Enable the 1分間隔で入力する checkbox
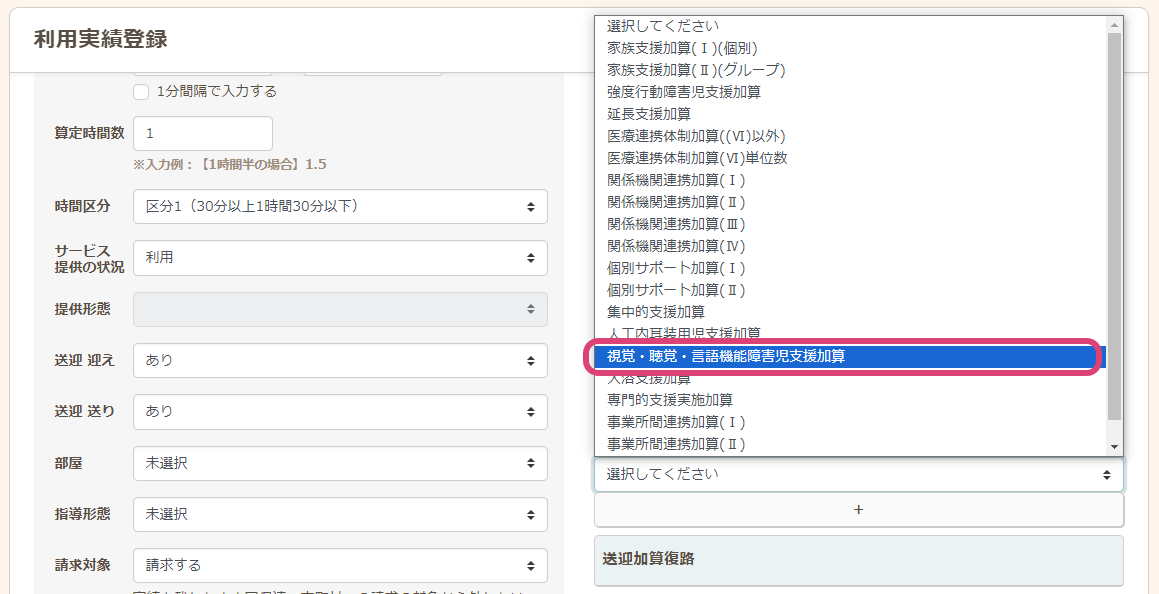The width and height of the screenshot is (1159, 594). coord(142,92)
